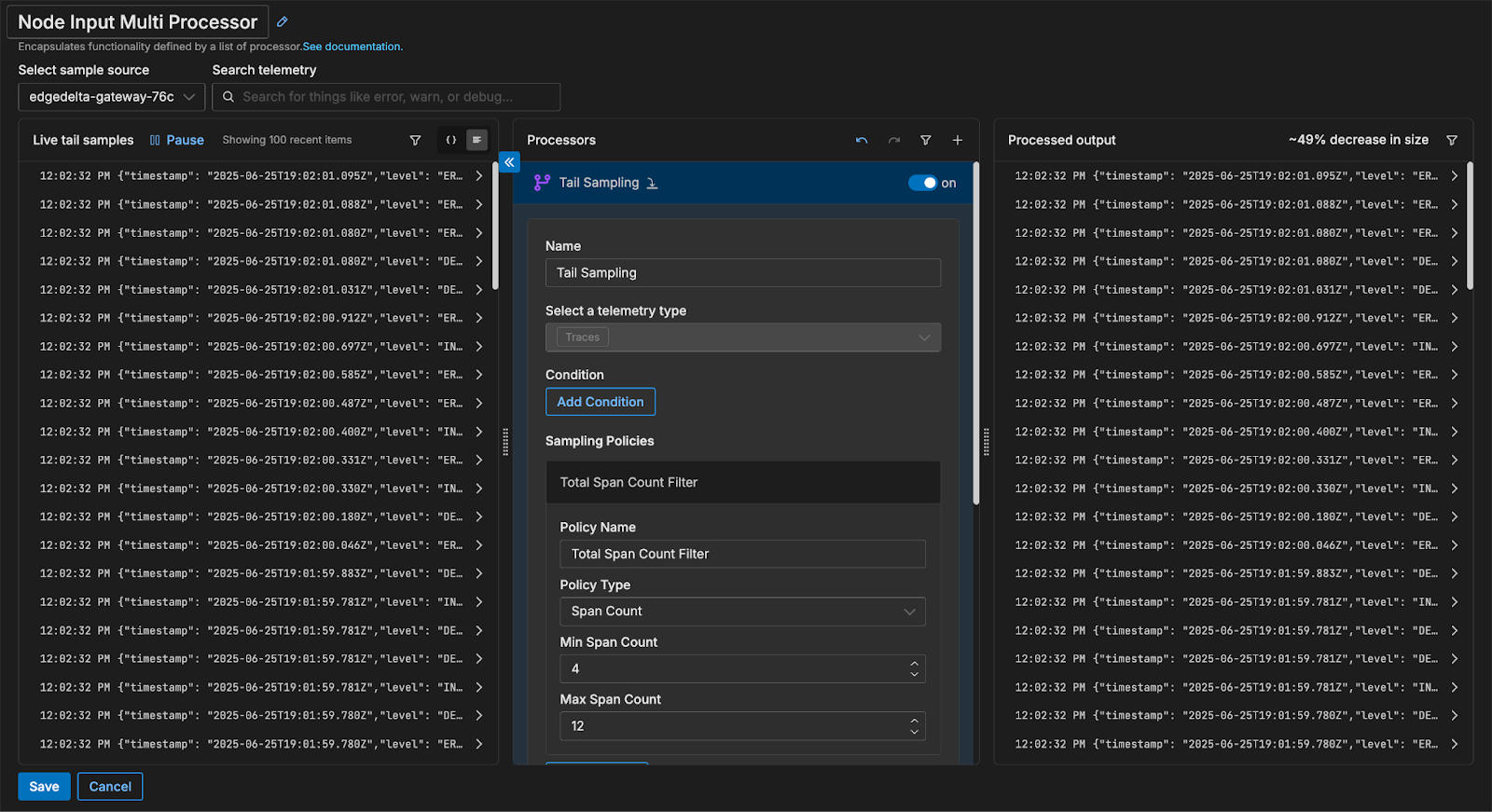Click the plus icon to add processor

point(957,140)
